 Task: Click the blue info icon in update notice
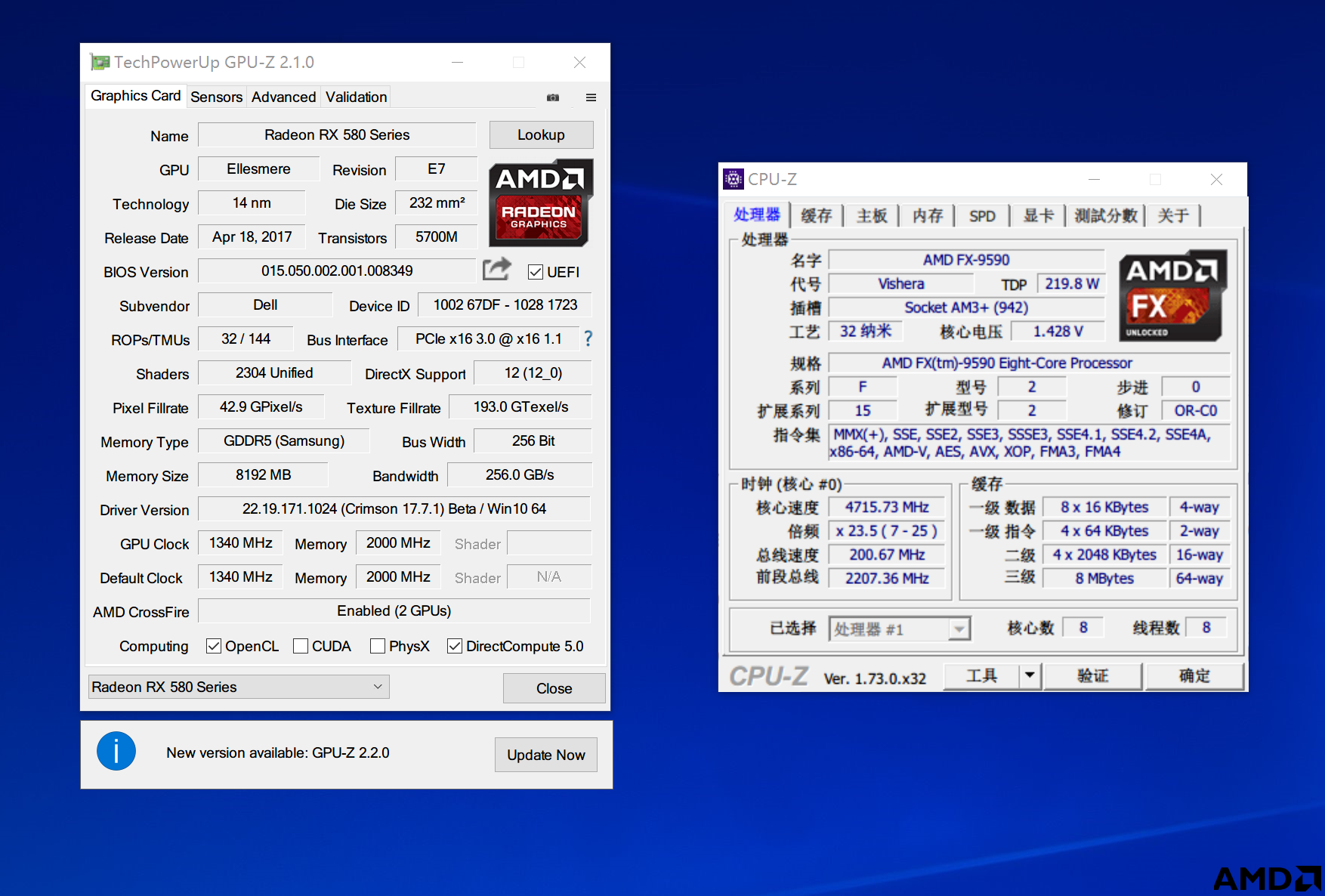click(x=116, y=752)
